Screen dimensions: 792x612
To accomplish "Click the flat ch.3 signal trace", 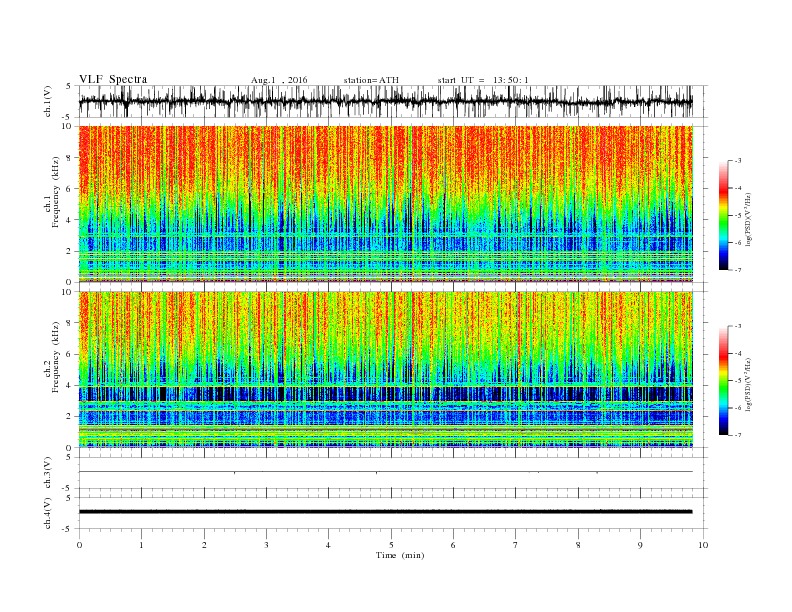I will tap(385, 472).
